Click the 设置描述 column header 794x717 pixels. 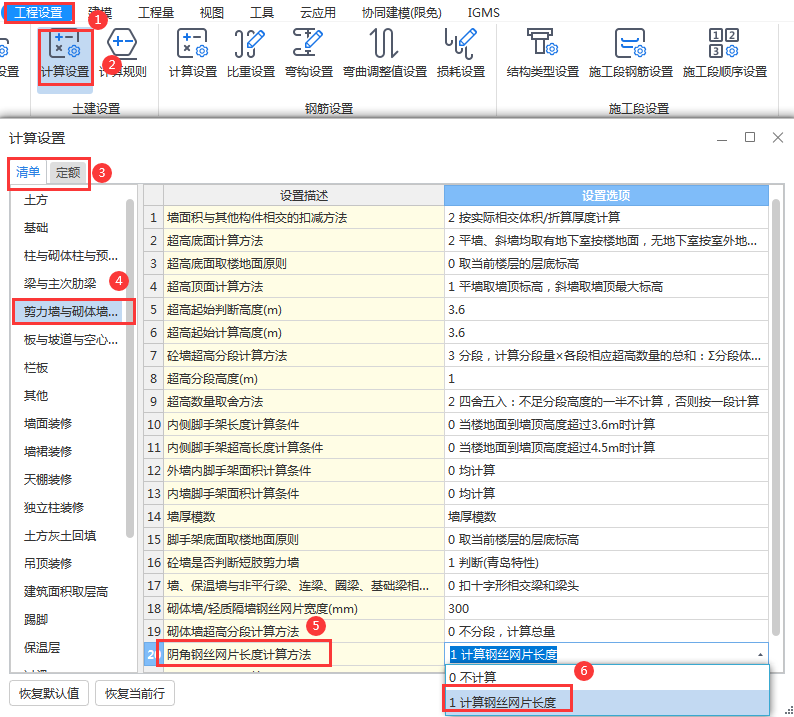click(304, 195)
